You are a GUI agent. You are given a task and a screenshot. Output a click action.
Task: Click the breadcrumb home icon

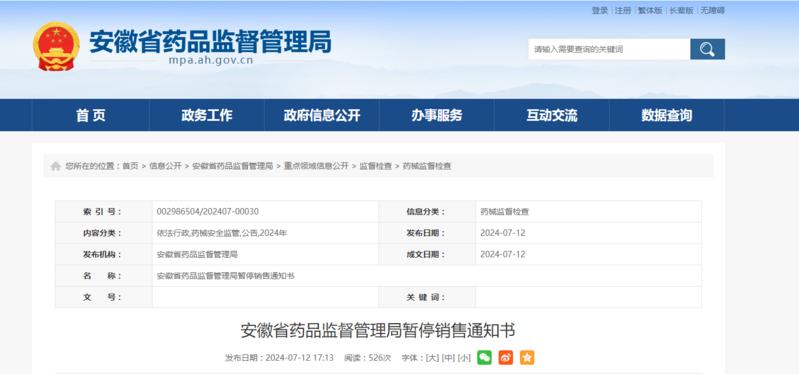[56, 166]
